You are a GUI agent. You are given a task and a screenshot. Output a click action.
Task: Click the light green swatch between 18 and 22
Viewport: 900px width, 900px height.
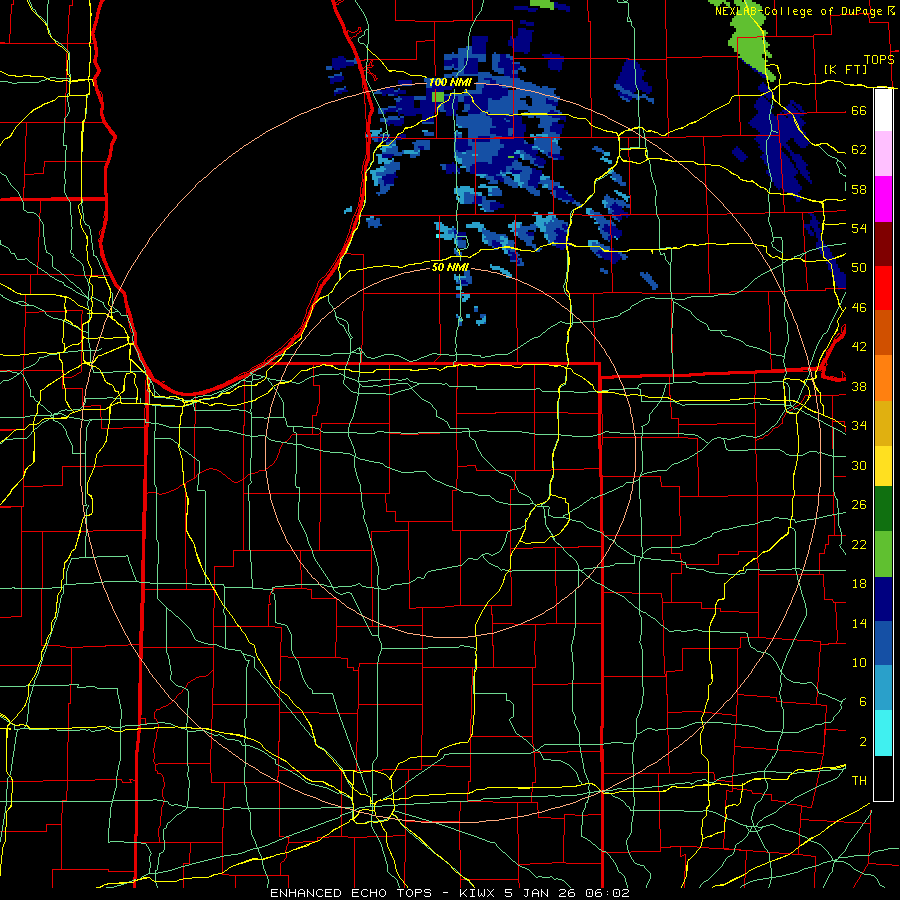coord(883,554)
